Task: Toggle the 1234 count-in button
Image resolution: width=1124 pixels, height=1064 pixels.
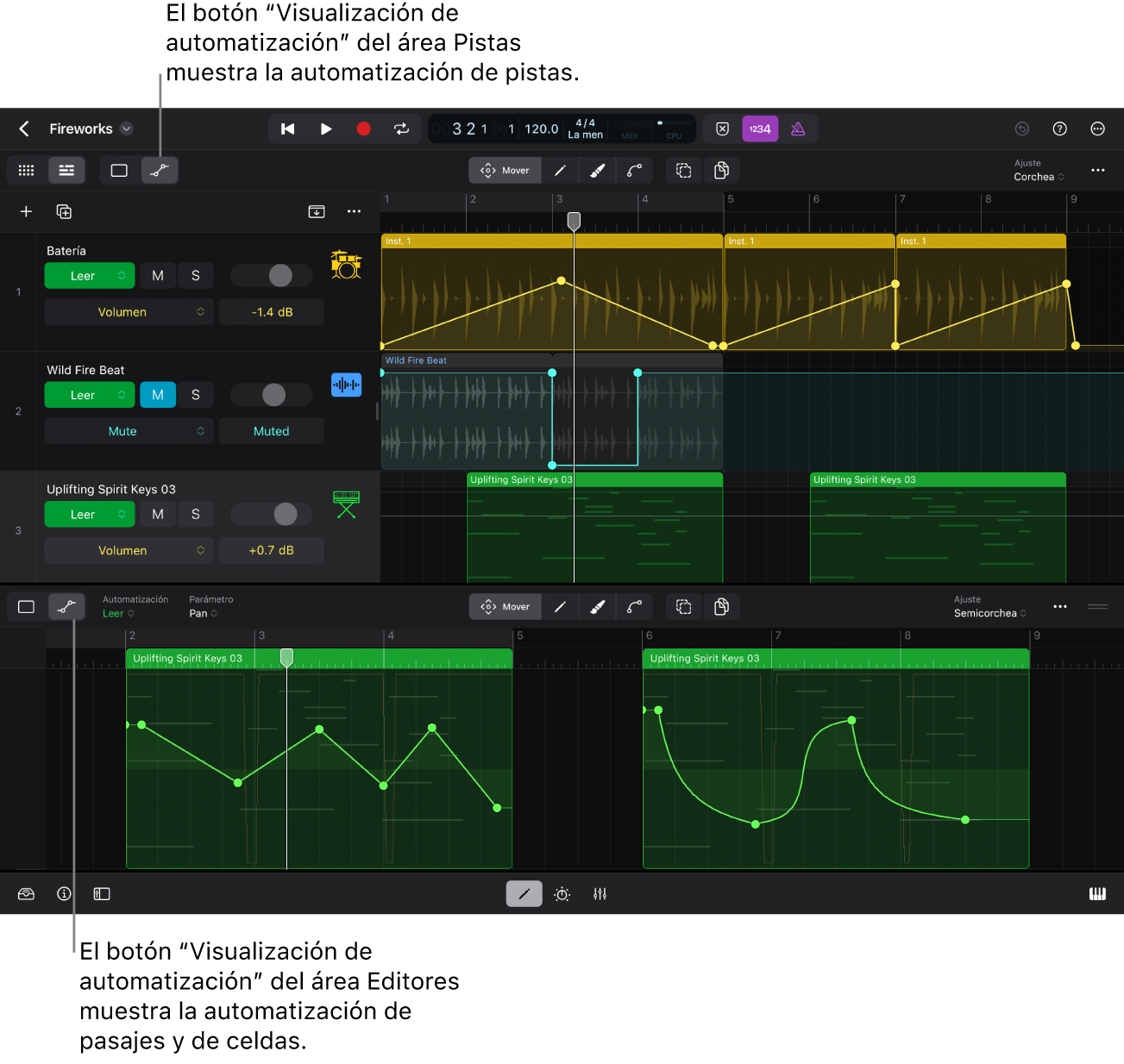Action: pyautogui.click(x=760, y=128)
